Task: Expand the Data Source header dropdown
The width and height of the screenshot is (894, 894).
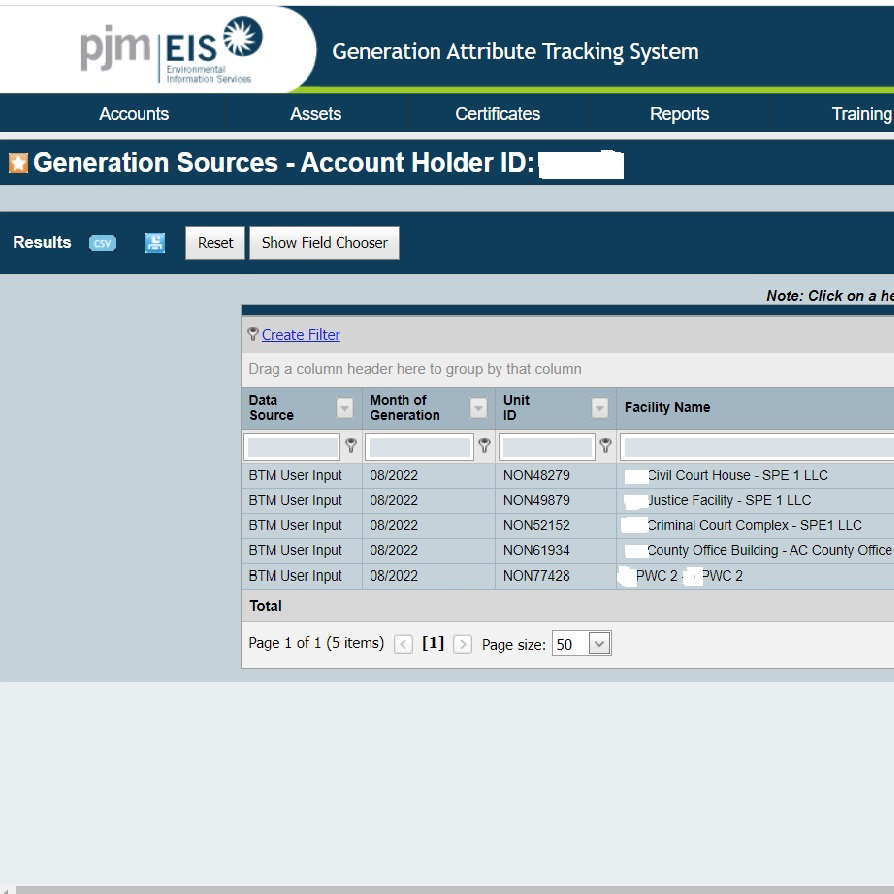Action: point(345,408)
